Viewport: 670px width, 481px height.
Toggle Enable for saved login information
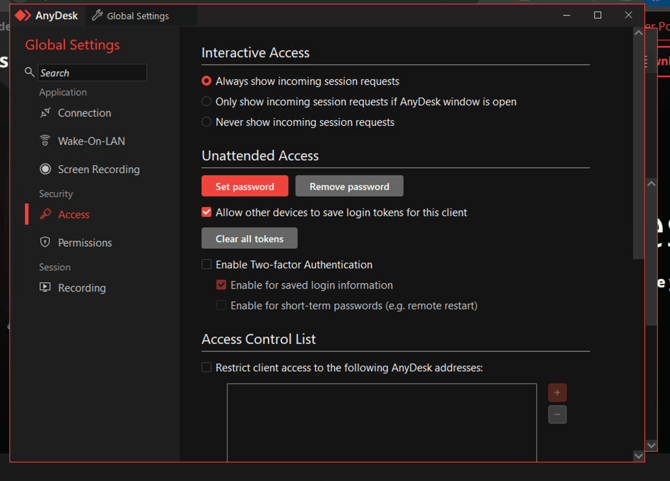tap(221, 284)
